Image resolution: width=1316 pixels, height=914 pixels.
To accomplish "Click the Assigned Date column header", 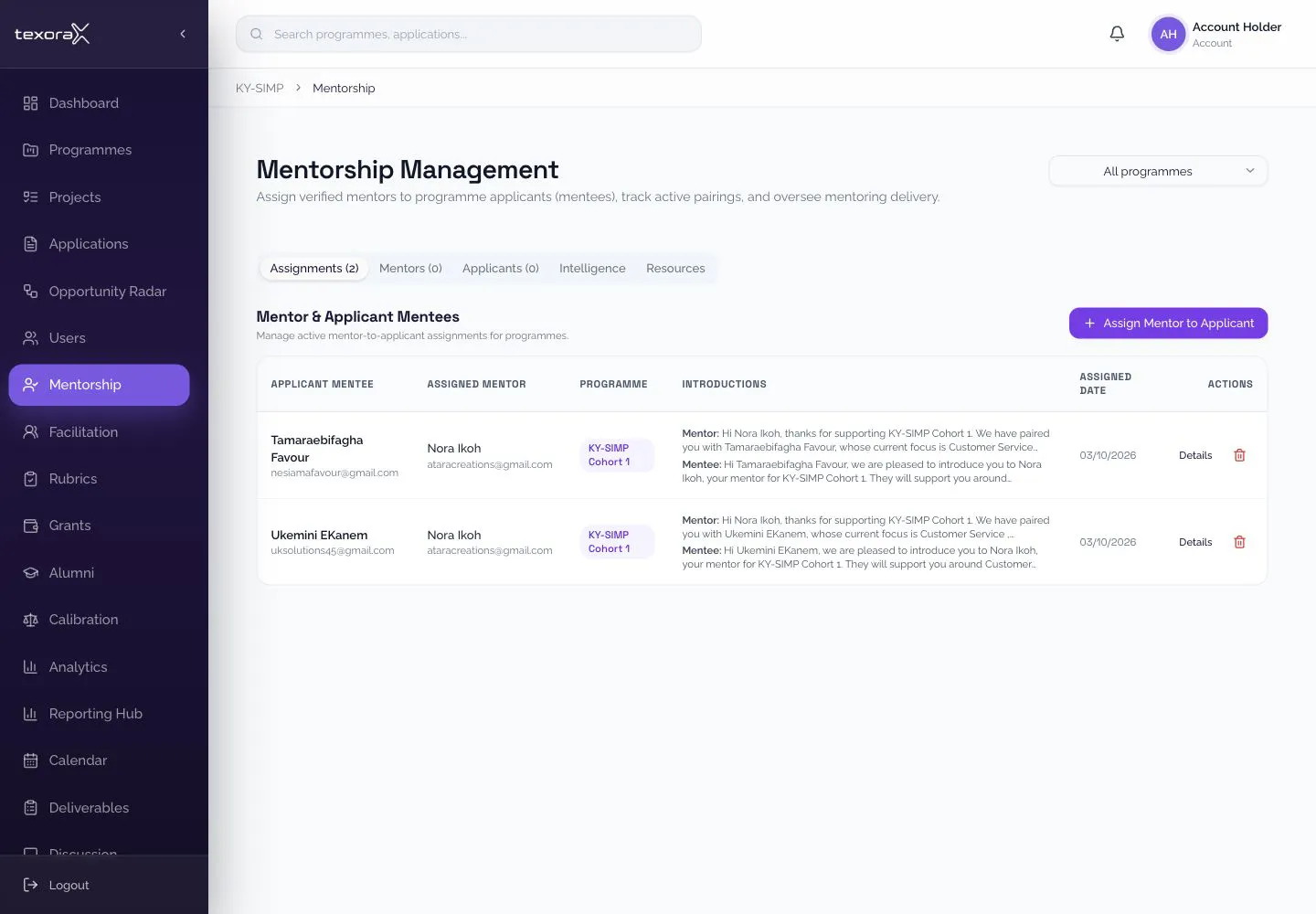I will (1106, 384).
